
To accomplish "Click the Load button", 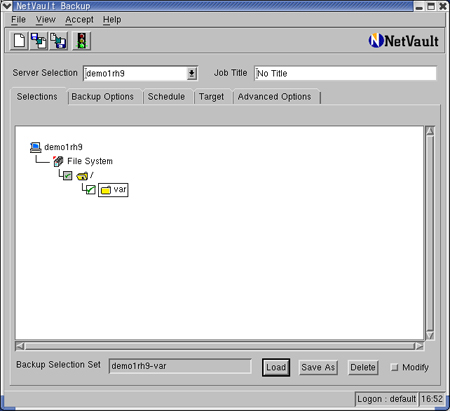I will pos(276,367).
